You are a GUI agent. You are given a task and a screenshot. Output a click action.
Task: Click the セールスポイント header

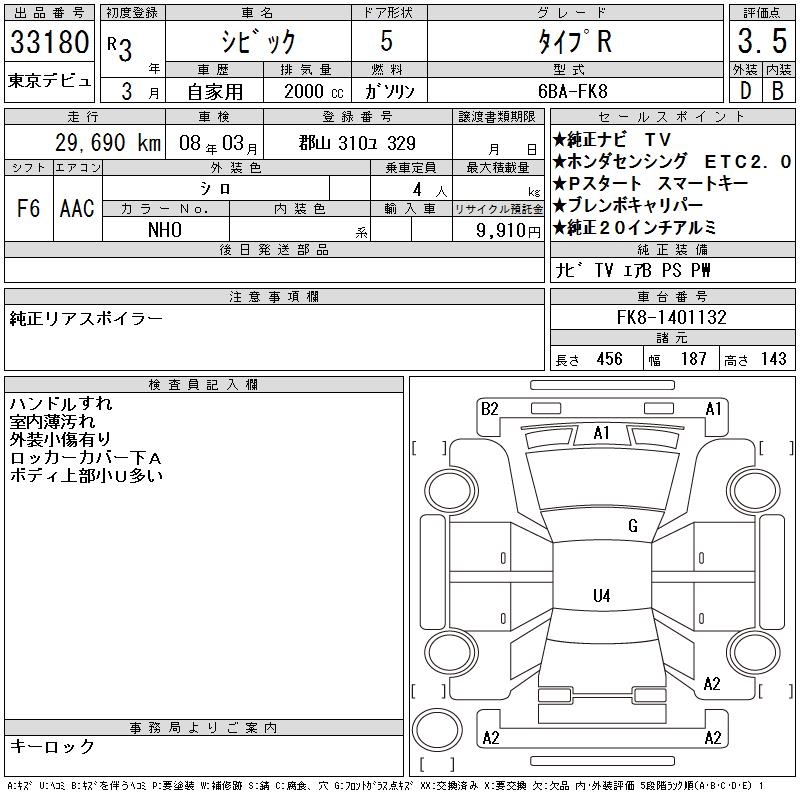pyautogui.click(x=672, y=117)
